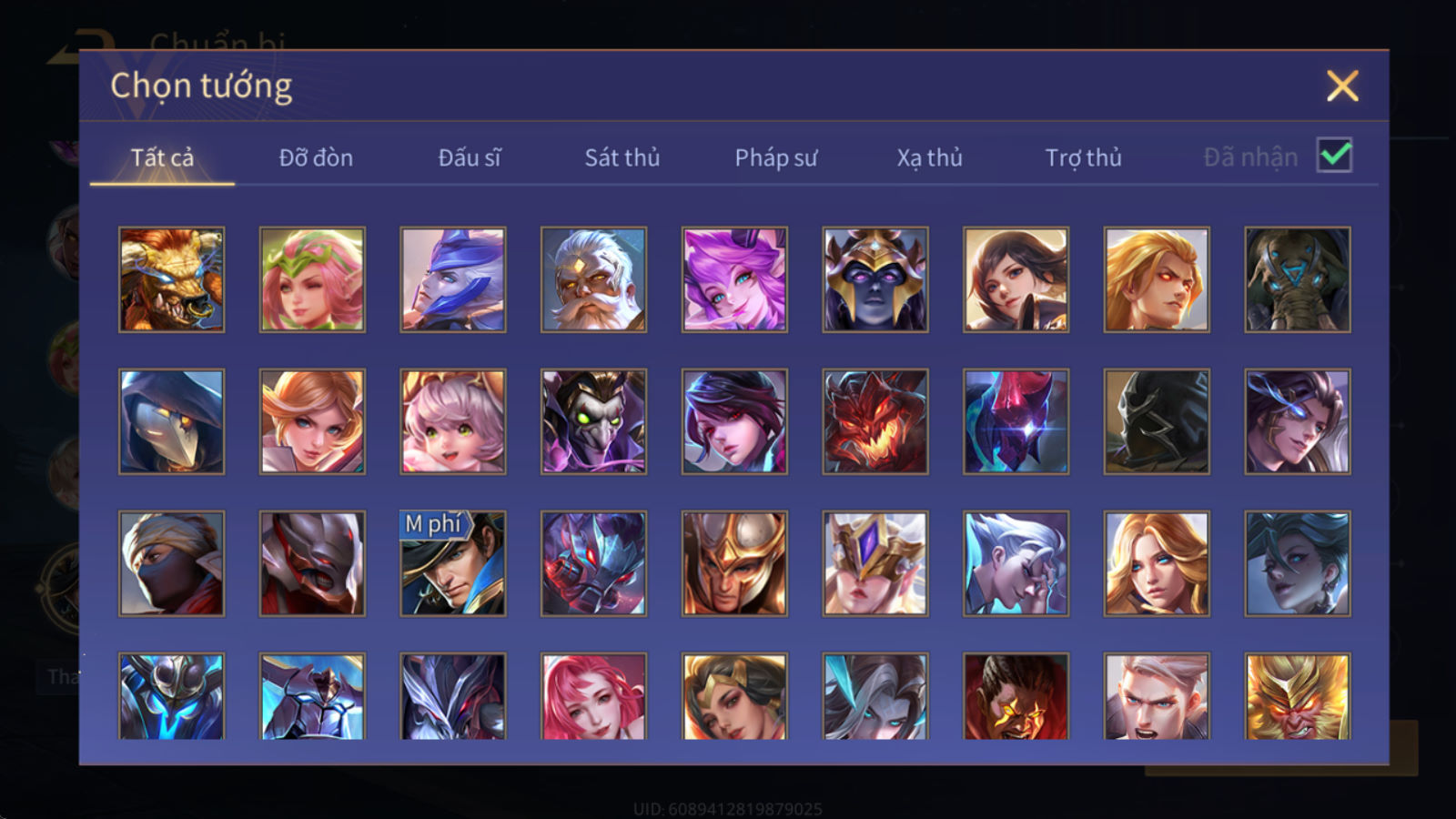
Task: Filter by the "Xạ thủ" tab
Action: pos(929,157)
